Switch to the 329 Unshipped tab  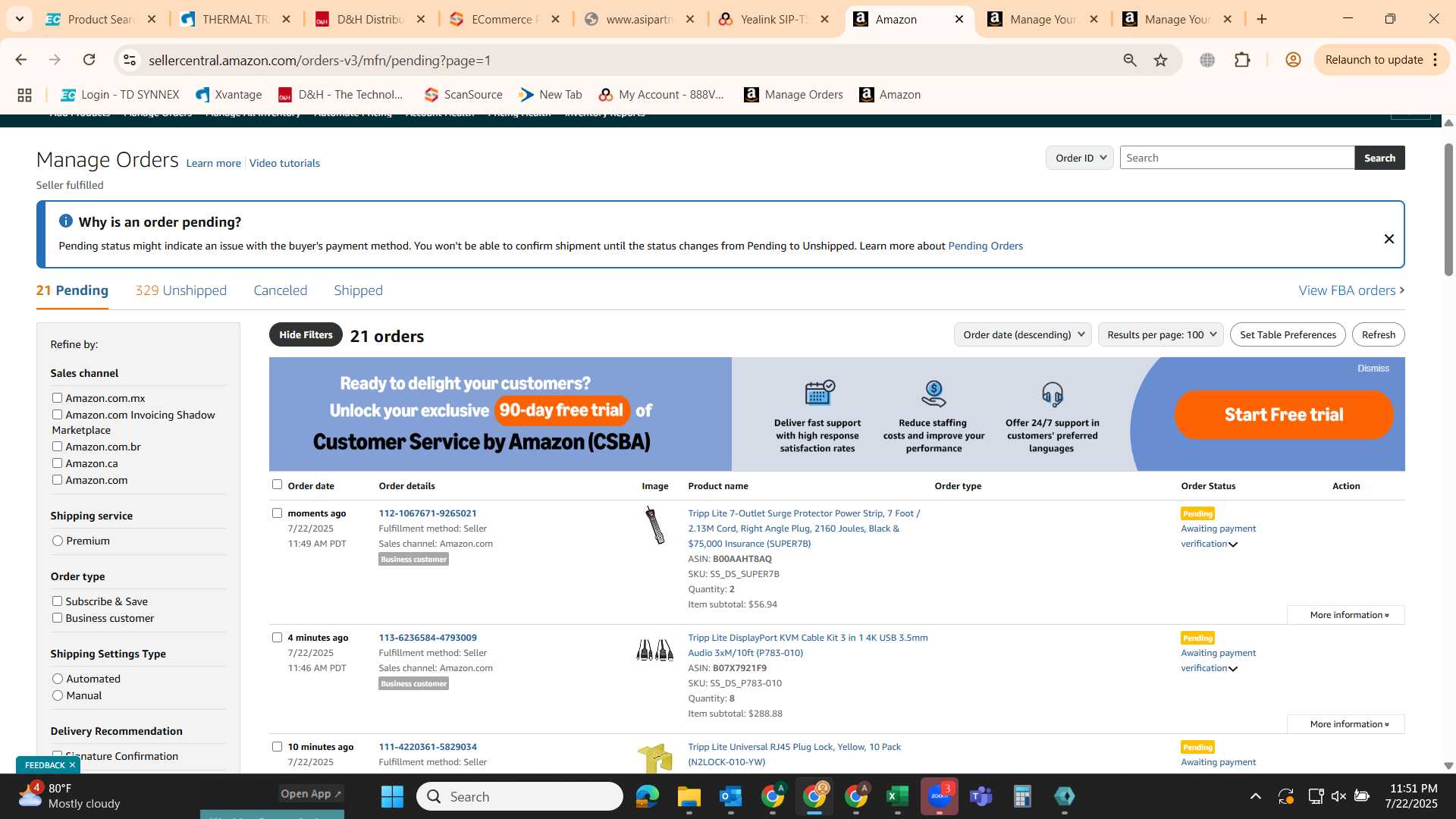click(180, 290)
